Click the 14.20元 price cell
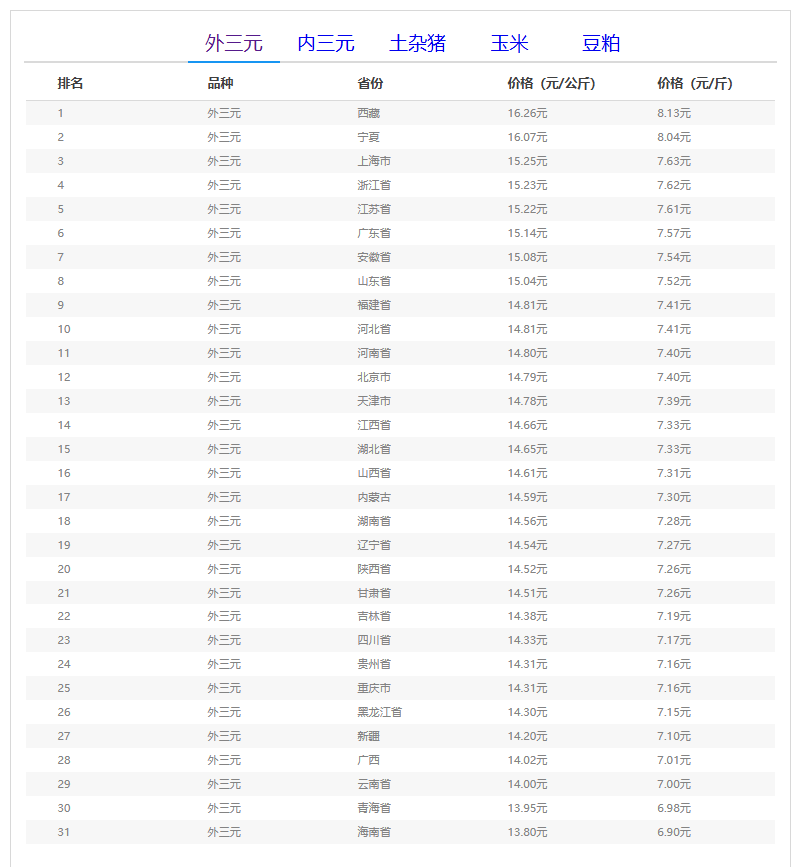The image size is (811, 867). point(527,737)
